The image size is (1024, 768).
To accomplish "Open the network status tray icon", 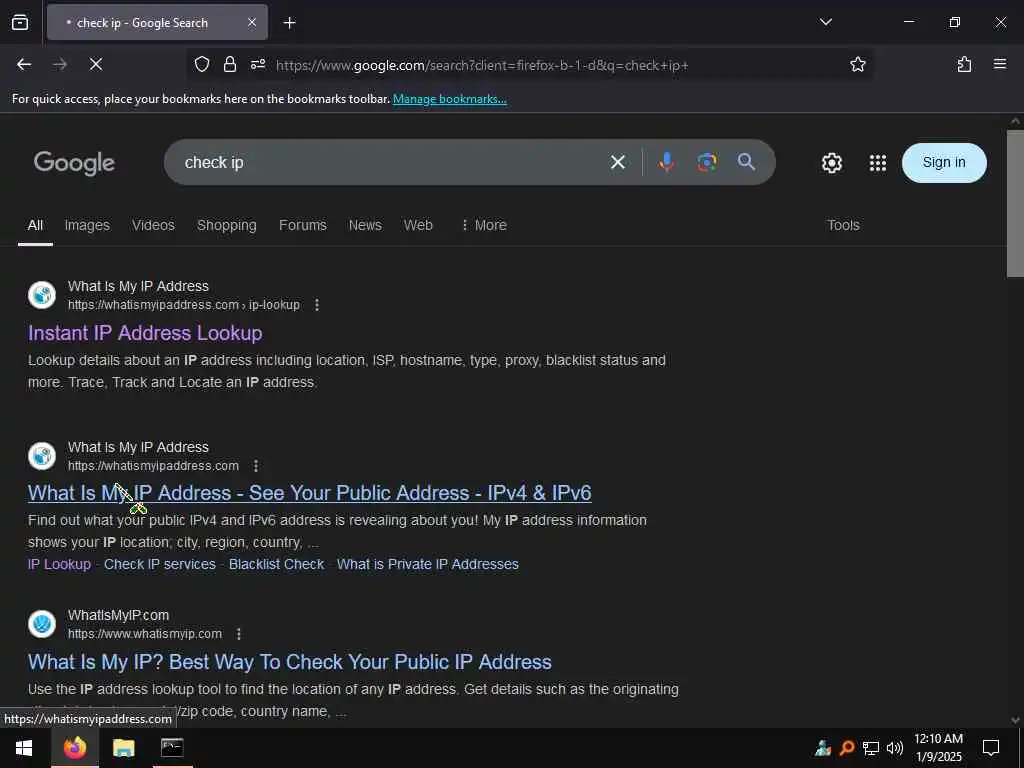I will click(871, 748).
